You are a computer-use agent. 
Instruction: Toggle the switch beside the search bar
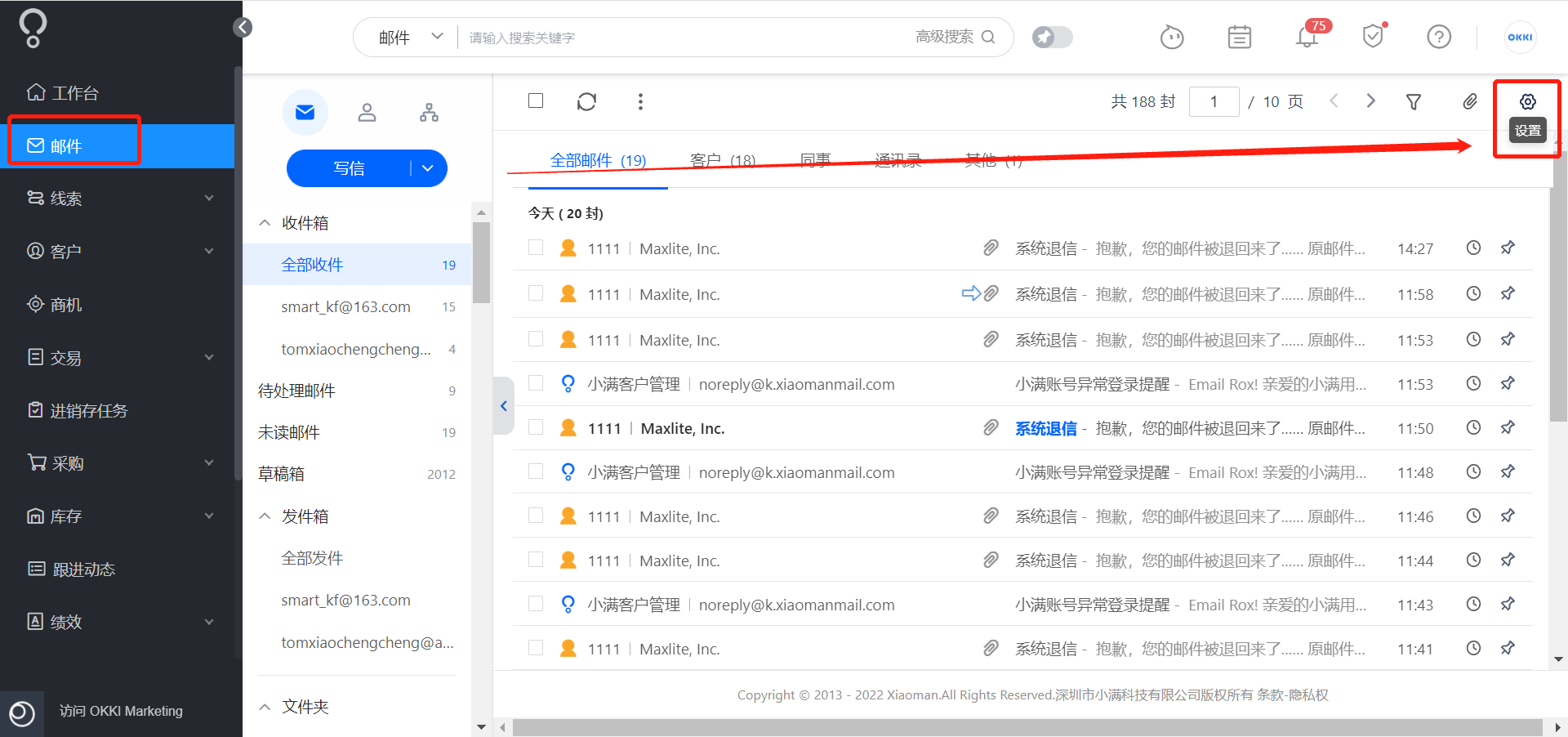point(1052,37)
